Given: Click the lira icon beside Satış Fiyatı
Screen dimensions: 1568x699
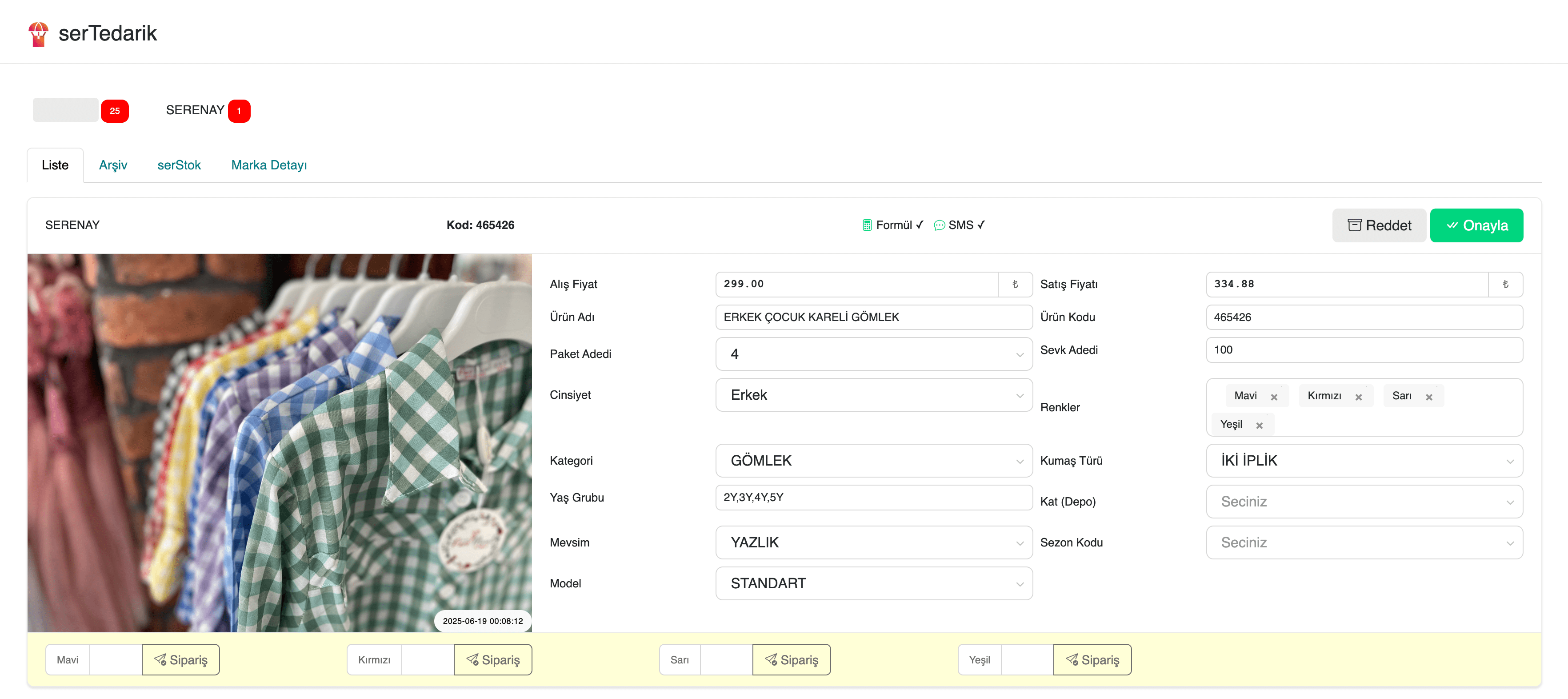Looking at the screenshot, I should (1505, 284).
